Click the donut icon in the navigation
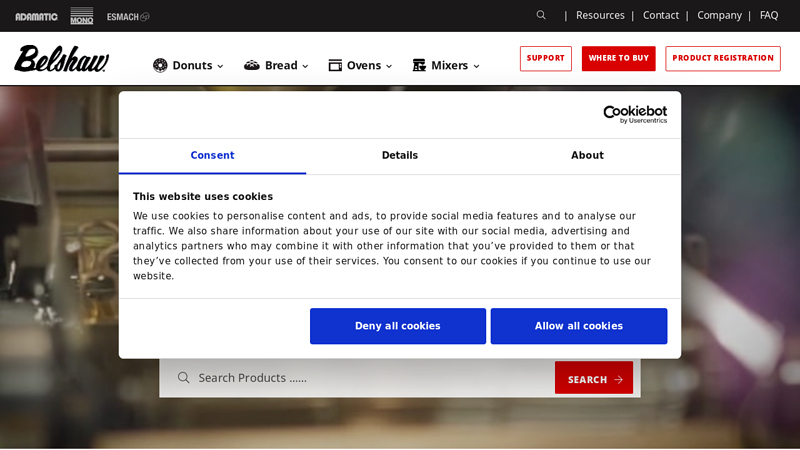 tap(160, 65)
